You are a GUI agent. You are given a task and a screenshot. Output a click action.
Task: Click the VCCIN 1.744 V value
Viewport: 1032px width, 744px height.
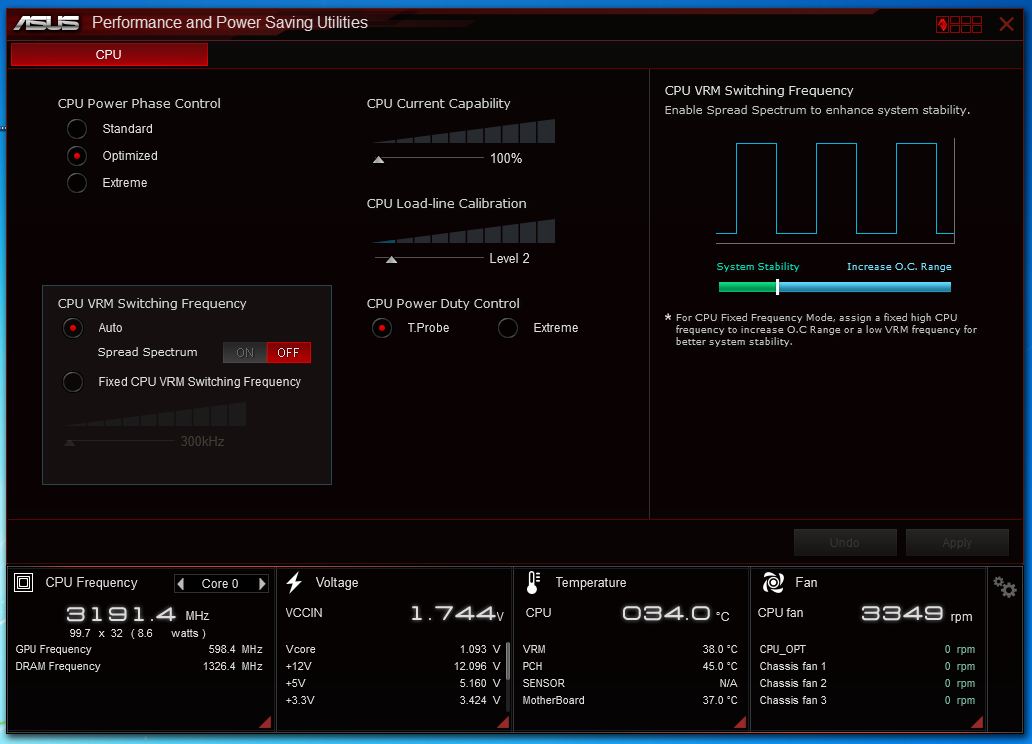(457, 613)
